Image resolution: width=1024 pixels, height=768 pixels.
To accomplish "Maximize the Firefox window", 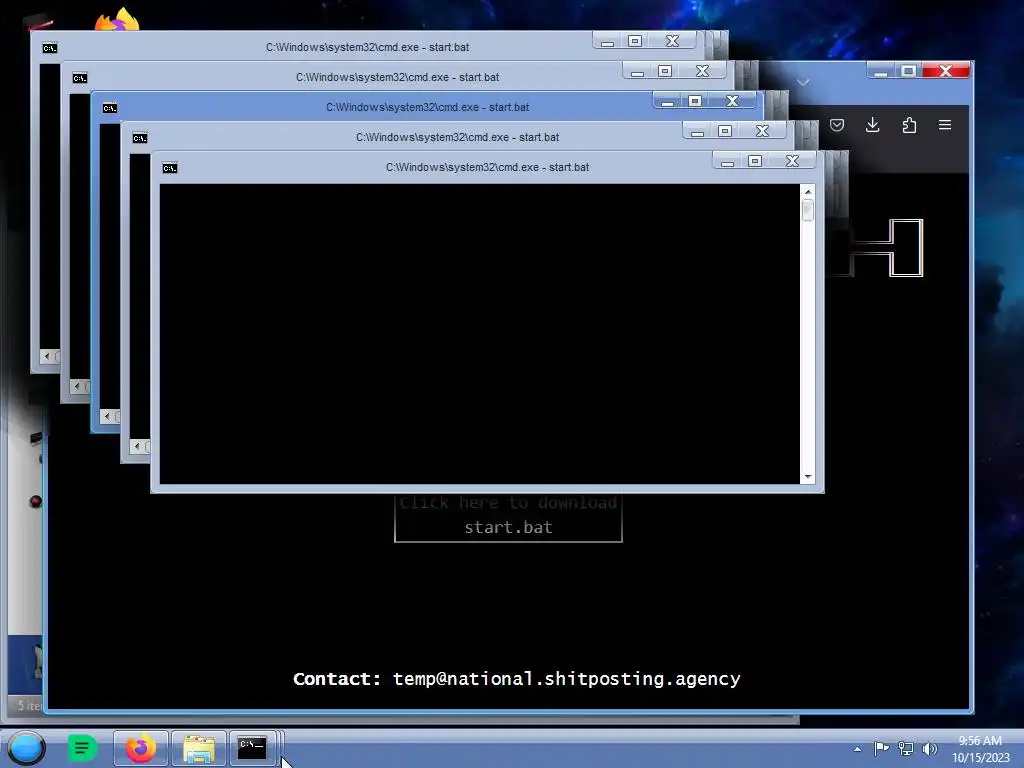I will pos(908,71).
